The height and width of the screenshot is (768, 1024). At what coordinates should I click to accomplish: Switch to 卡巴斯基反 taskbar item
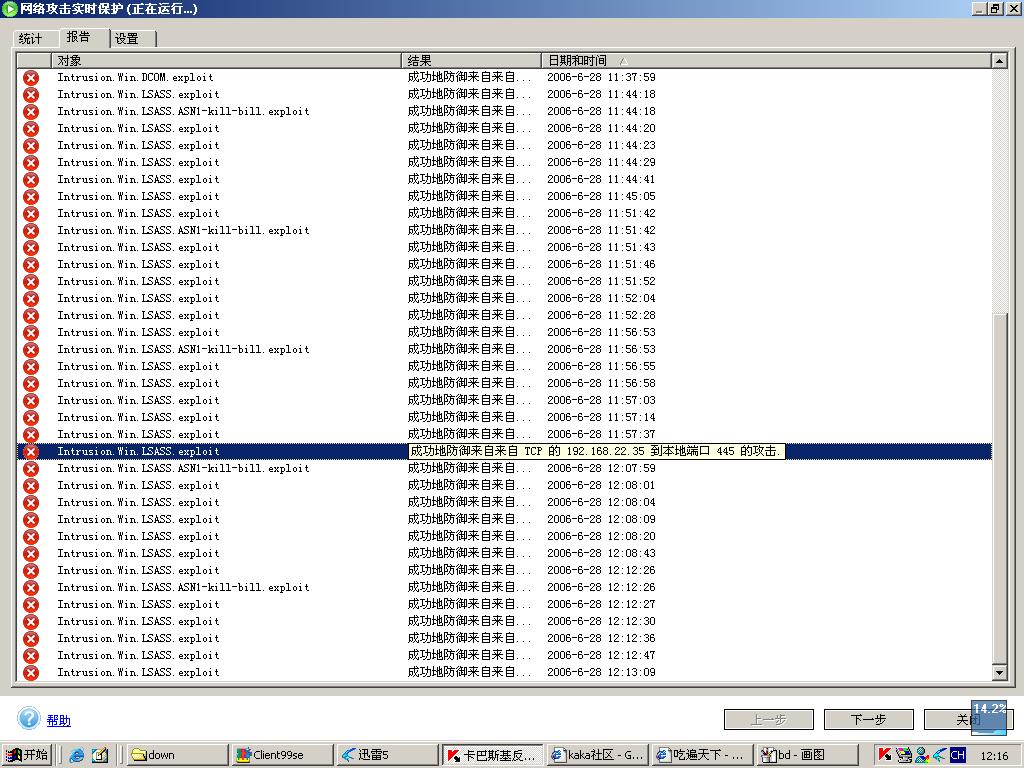pyautogui.click(x=493, y=755)
